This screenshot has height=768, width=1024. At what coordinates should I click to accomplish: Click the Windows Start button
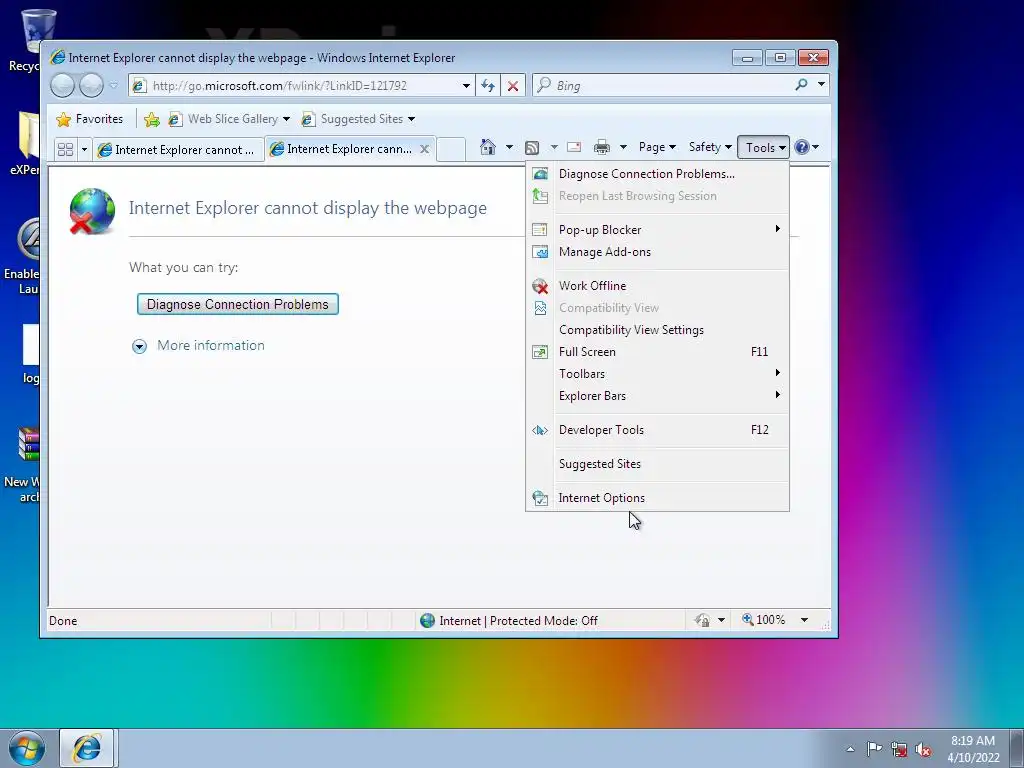pyautogui.click(x=27, y=748)
